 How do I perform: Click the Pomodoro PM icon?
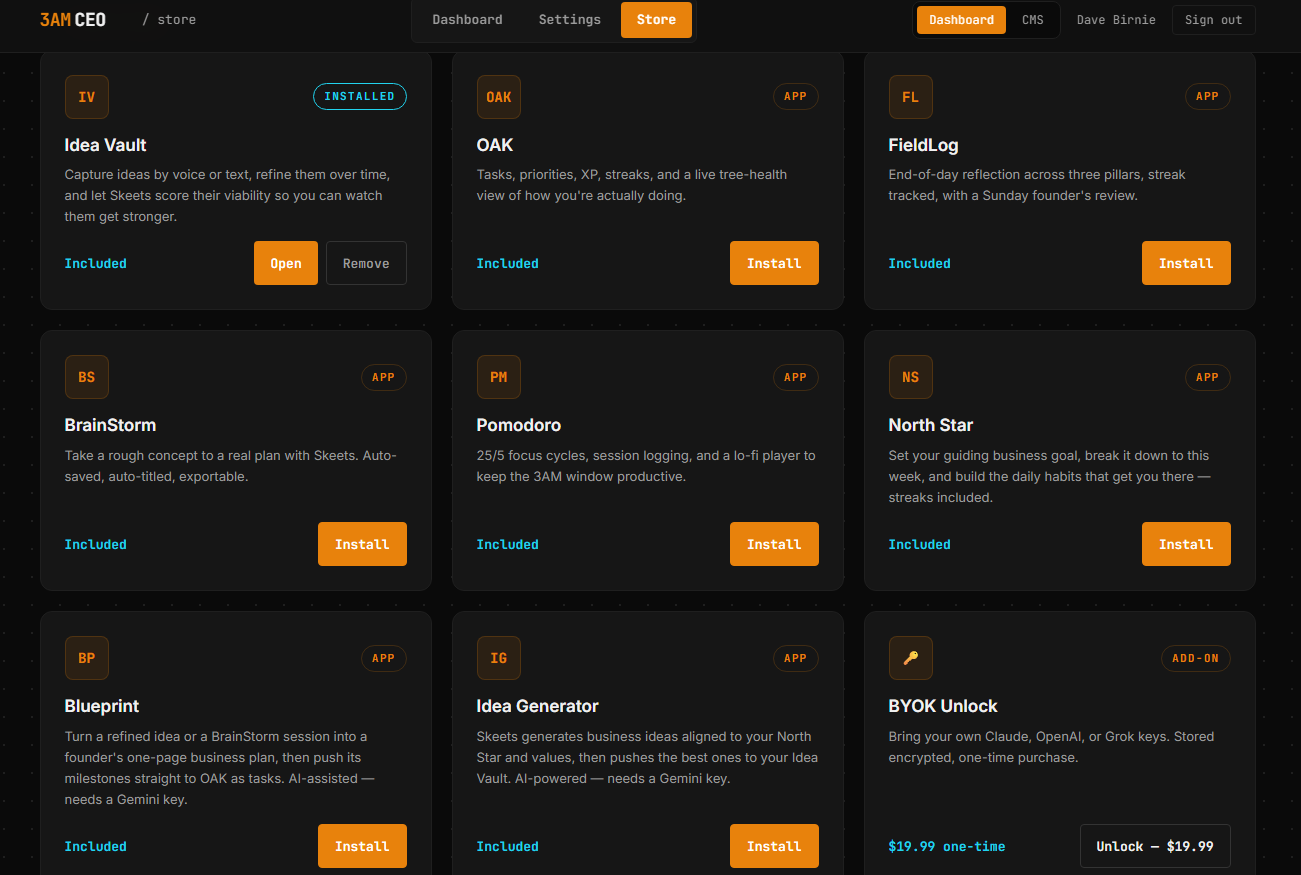[499, 377]
